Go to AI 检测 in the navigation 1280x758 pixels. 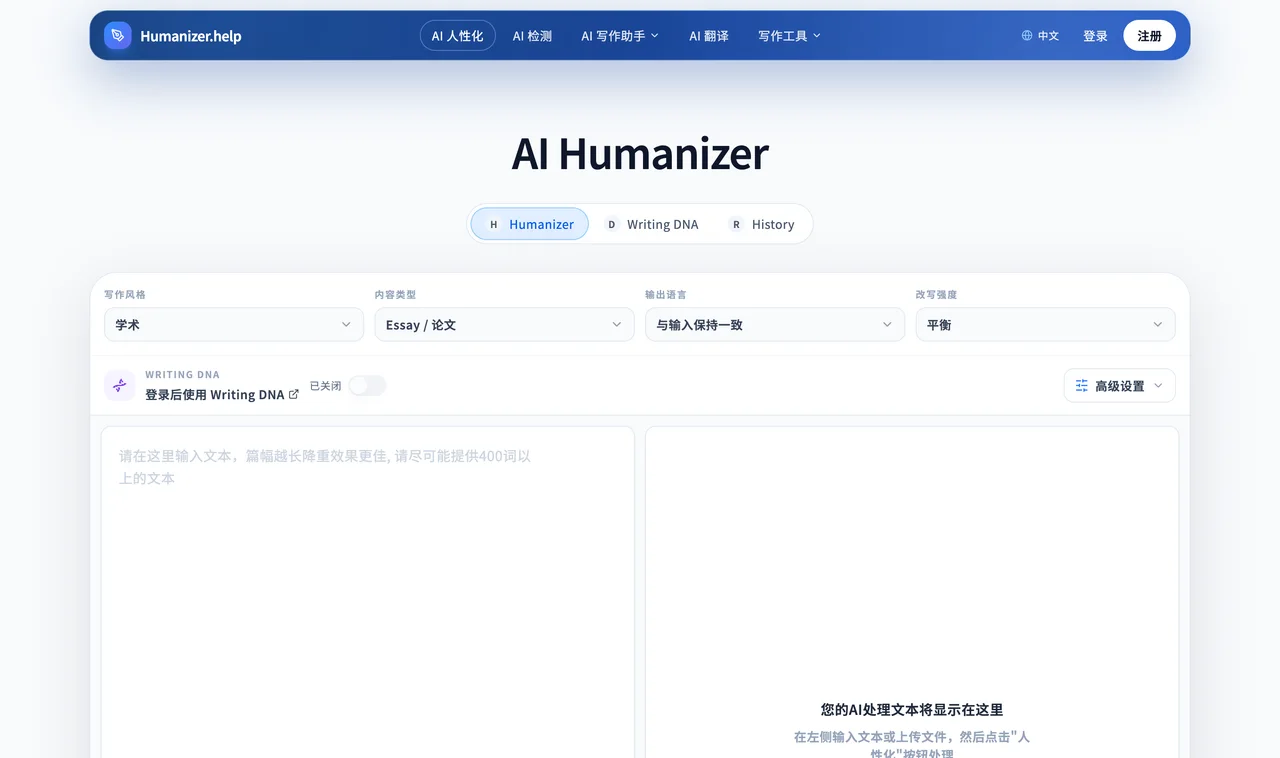[532, 36]
